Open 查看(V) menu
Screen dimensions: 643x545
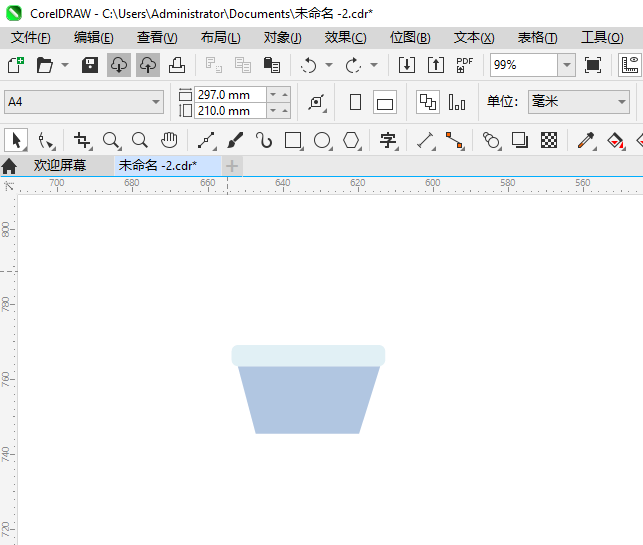[157, 38]
